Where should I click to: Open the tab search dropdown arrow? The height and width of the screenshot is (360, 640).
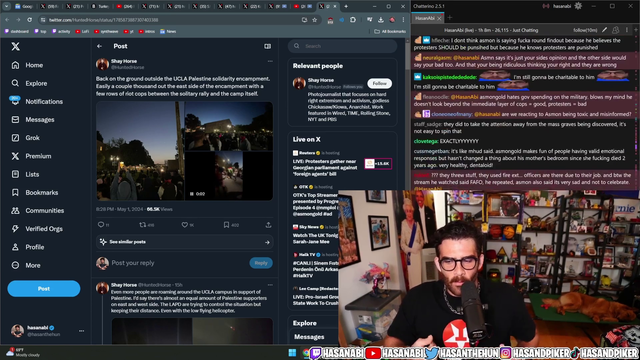(6, 6)
